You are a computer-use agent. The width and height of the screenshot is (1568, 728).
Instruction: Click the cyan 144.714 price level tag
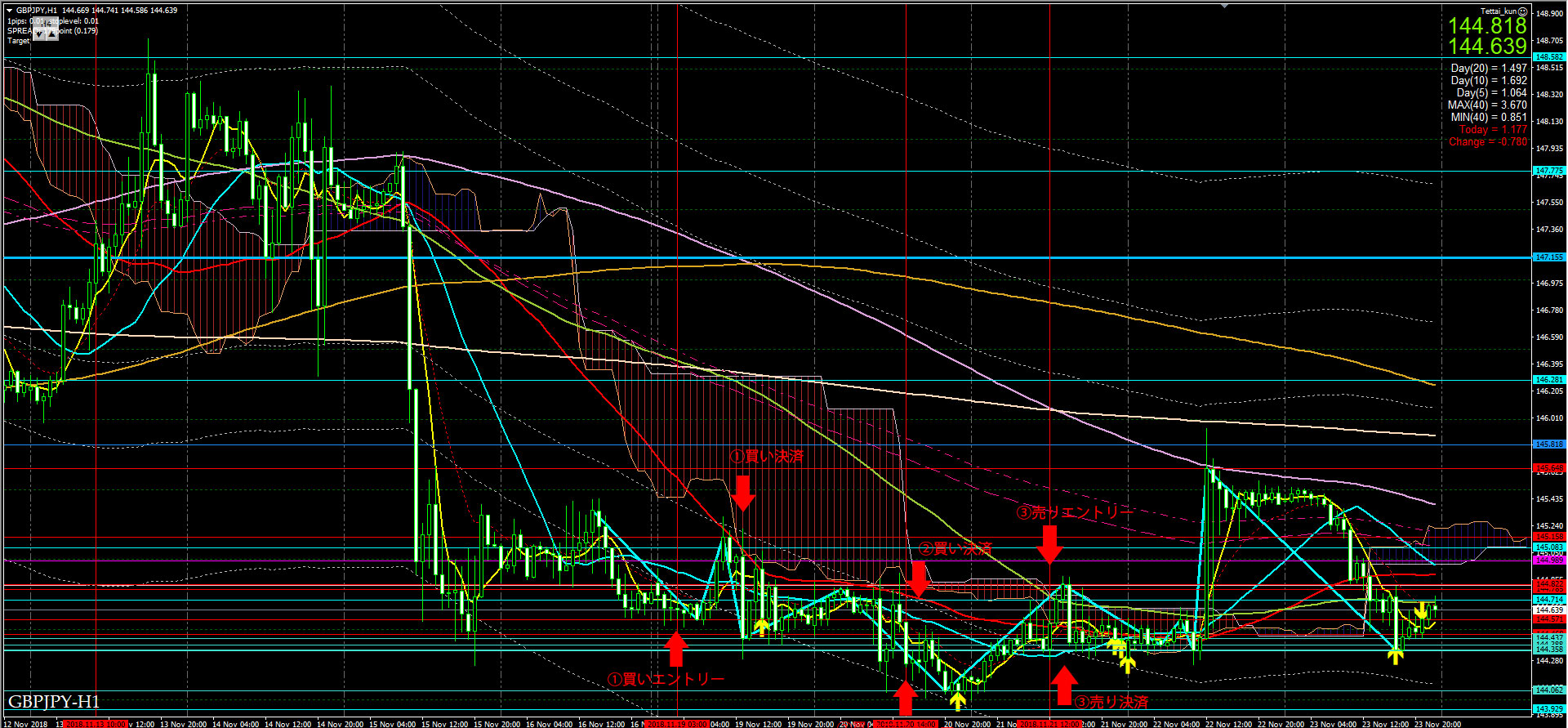(1549, 600)
